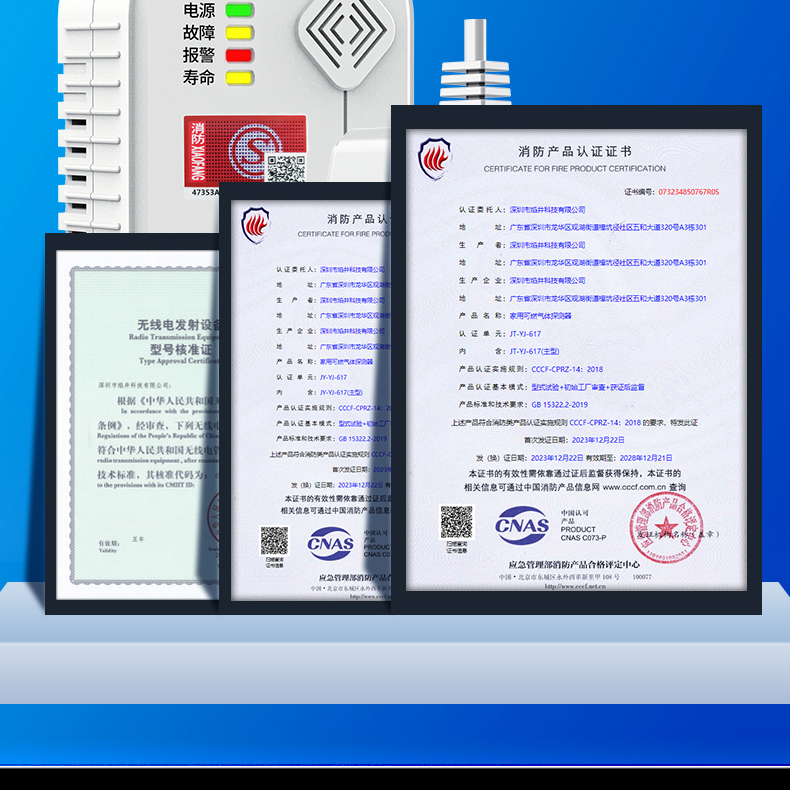This screenshot has height=790, width=790.
Task: Click the 消防产品认证证书 title on large certificate
Action: click(x=575, y=151)
